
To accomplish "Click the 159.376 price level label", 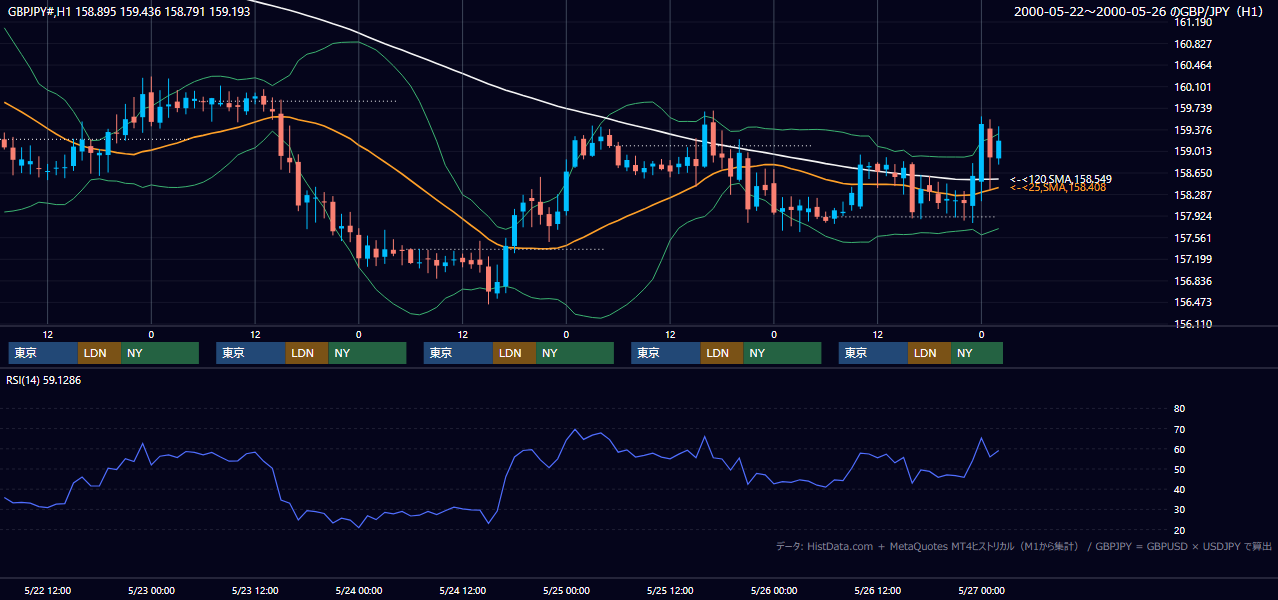I will click(x=1194, y=130).
